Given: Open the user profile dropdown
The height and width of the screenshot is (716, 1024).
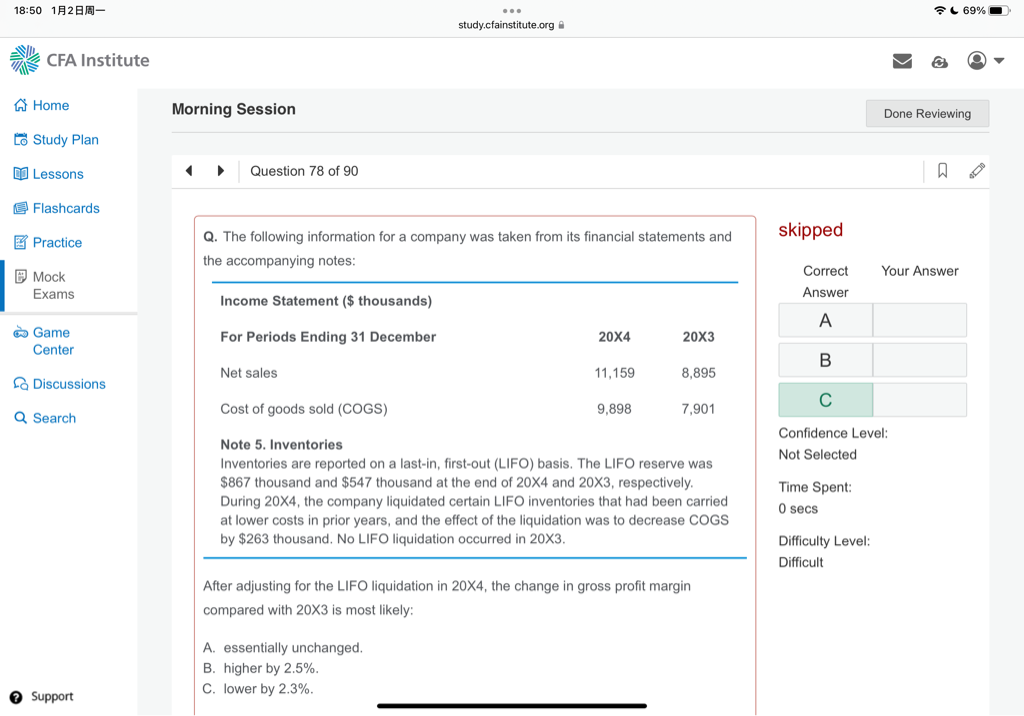Looking at the screenshot, I should point(984,61).
